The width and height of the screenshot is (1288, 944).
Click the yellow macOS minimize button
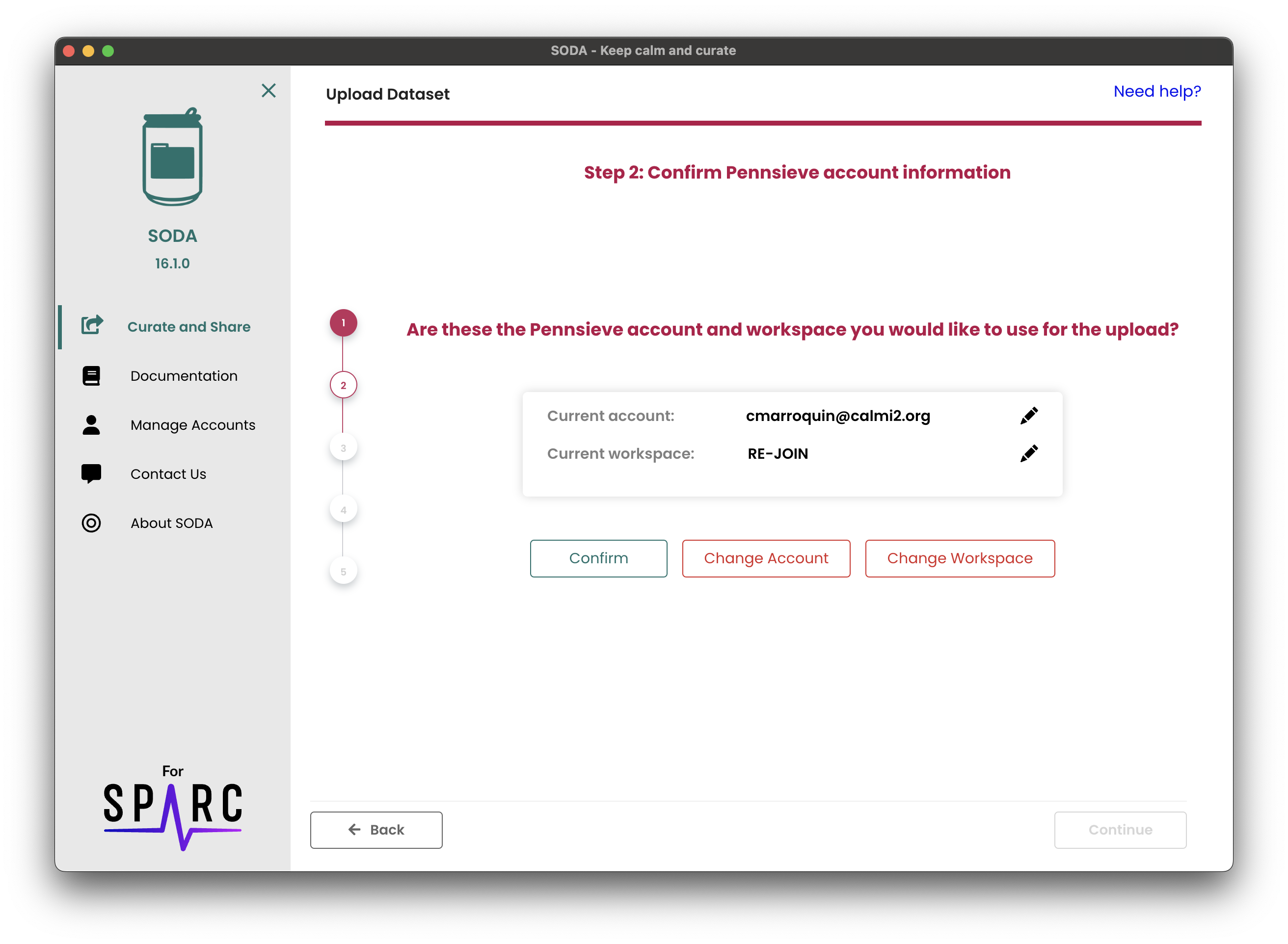89,51
